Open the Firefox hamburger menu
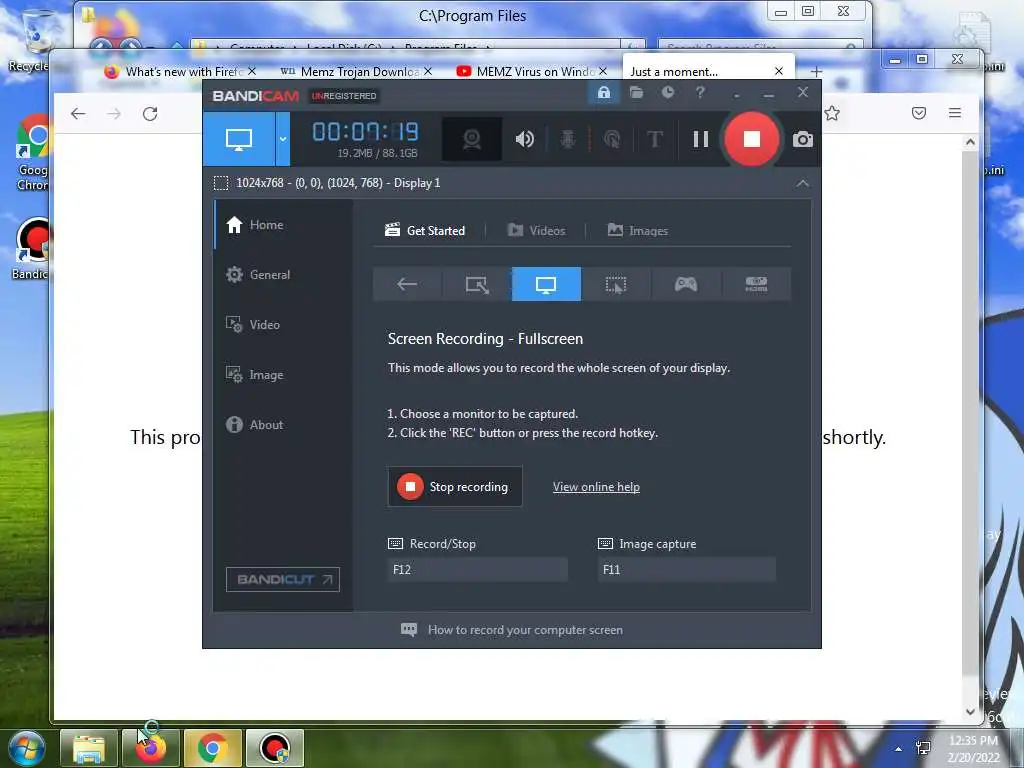Image resolution: width=1024 pixels, height=768 pixels. [x=955, y=113]
